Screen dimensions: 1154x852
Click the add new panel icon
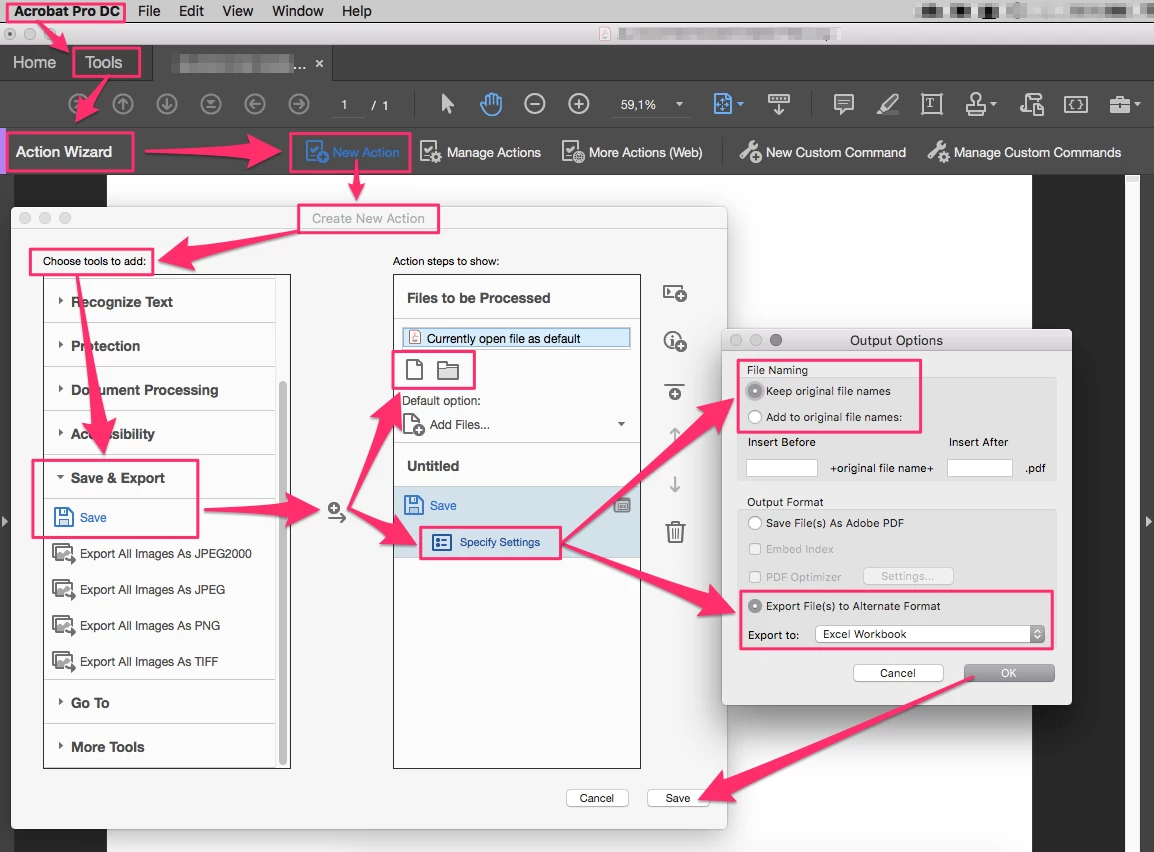click(675, 294)
